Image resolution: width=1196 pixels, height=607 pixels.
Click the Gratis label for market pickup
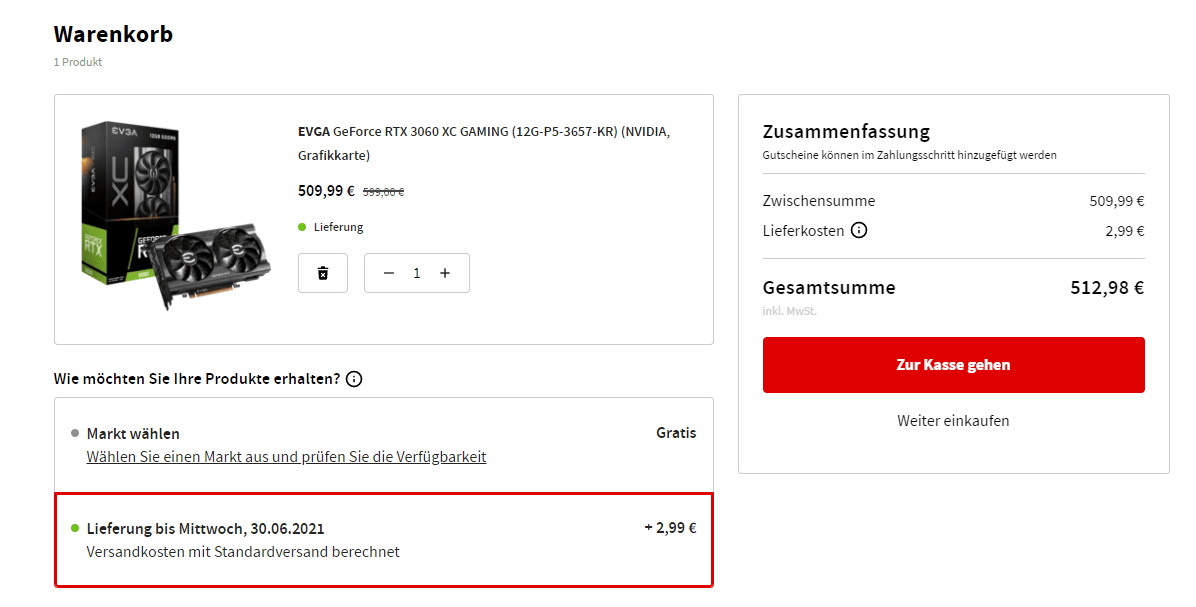[x=676, y=433]
